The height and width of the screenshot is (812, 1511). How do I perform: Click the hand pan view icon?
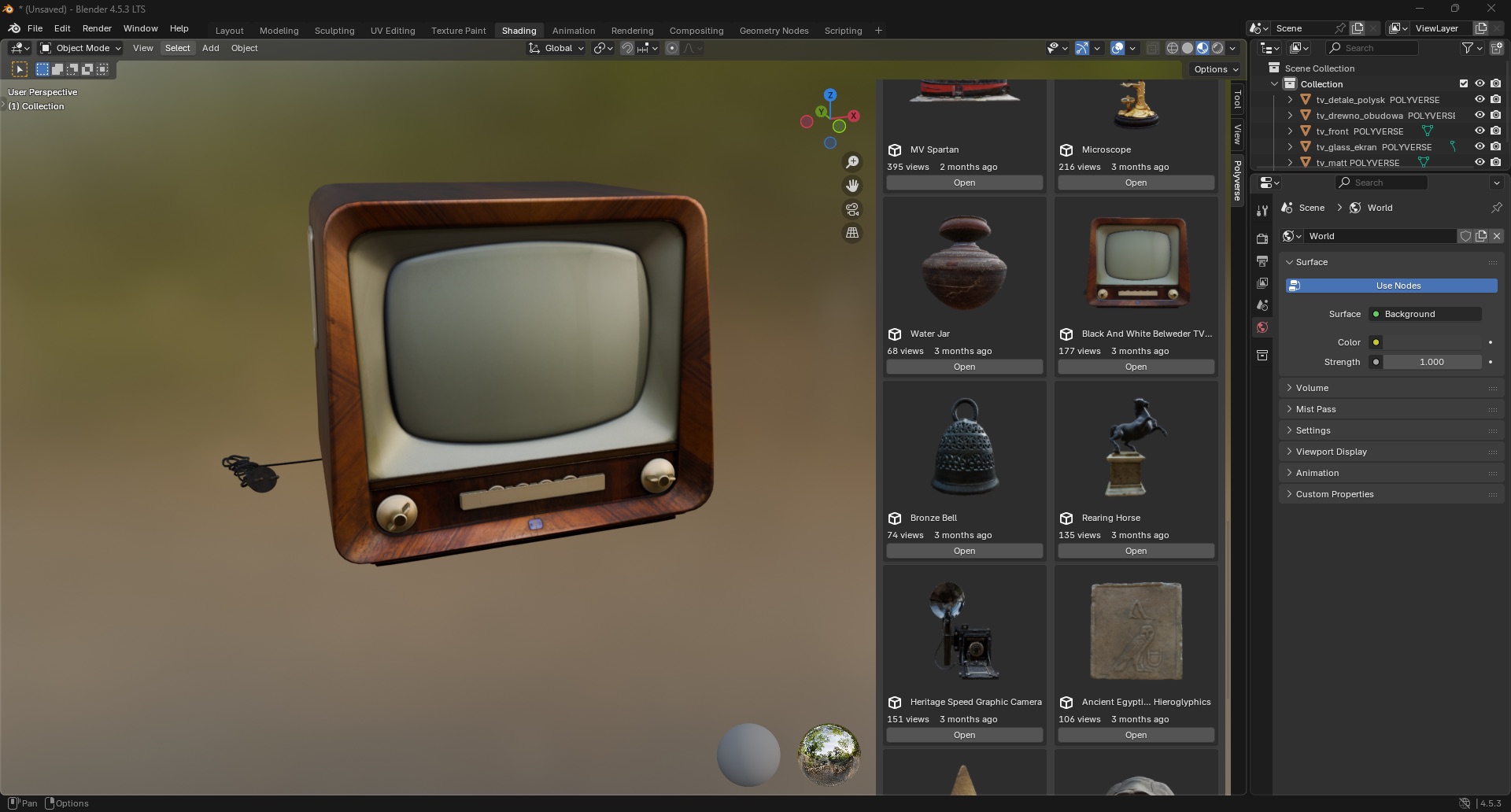[852, 186]
